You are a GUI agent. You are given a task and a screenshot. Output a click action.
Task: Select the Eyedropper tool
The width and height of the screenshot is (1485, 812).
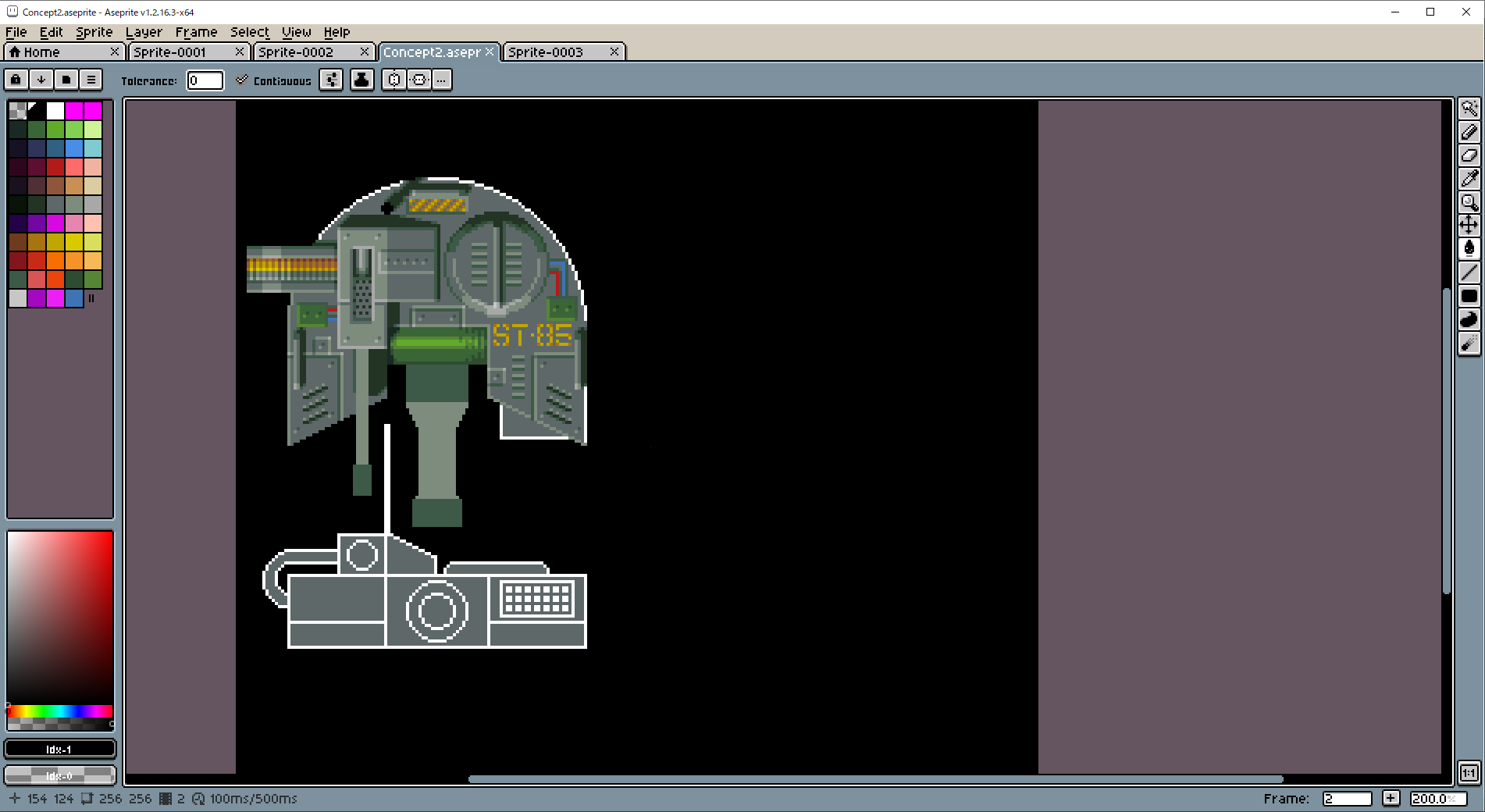click(1469, 179)
